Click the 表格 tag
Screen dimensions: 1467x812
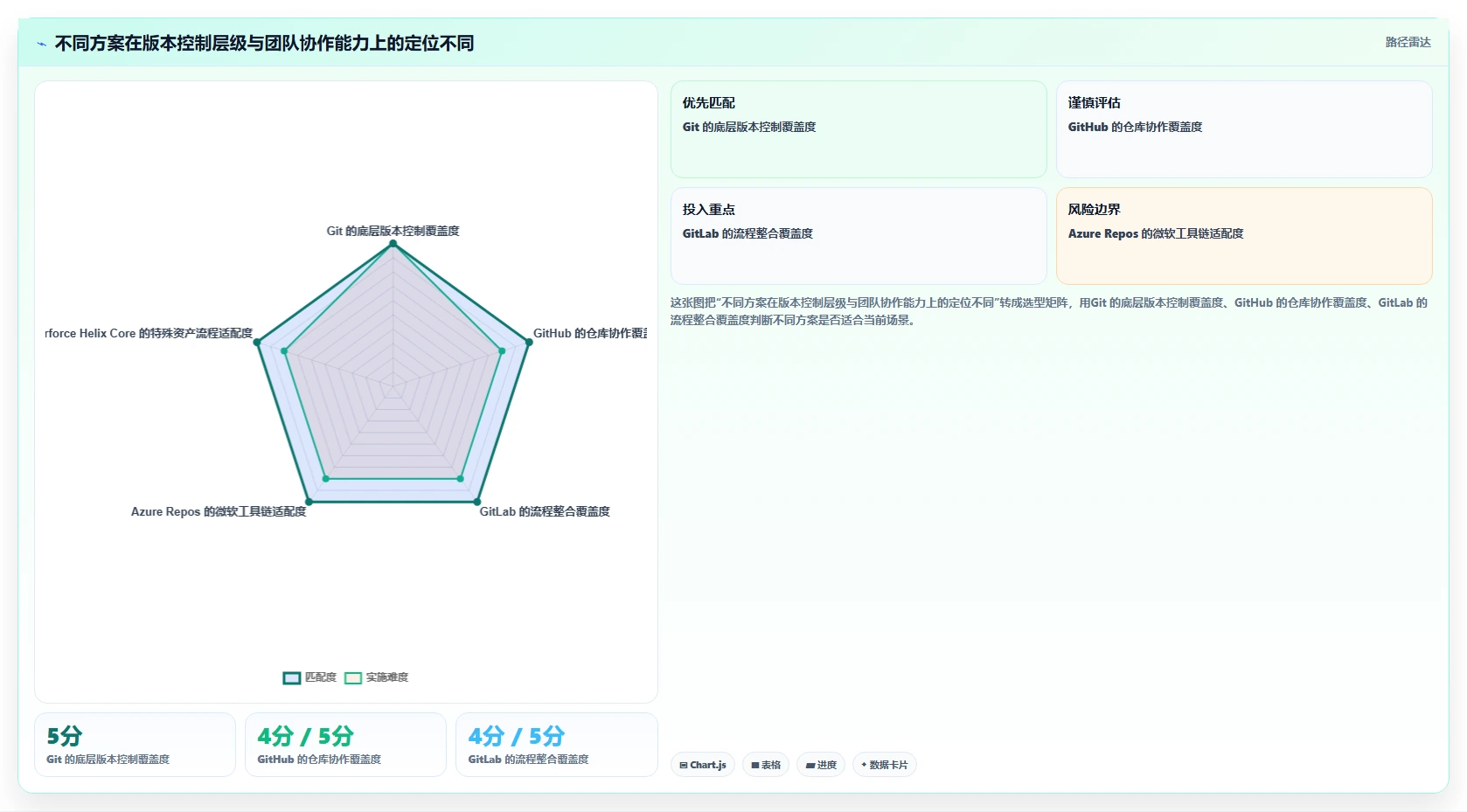click(766, 765)
